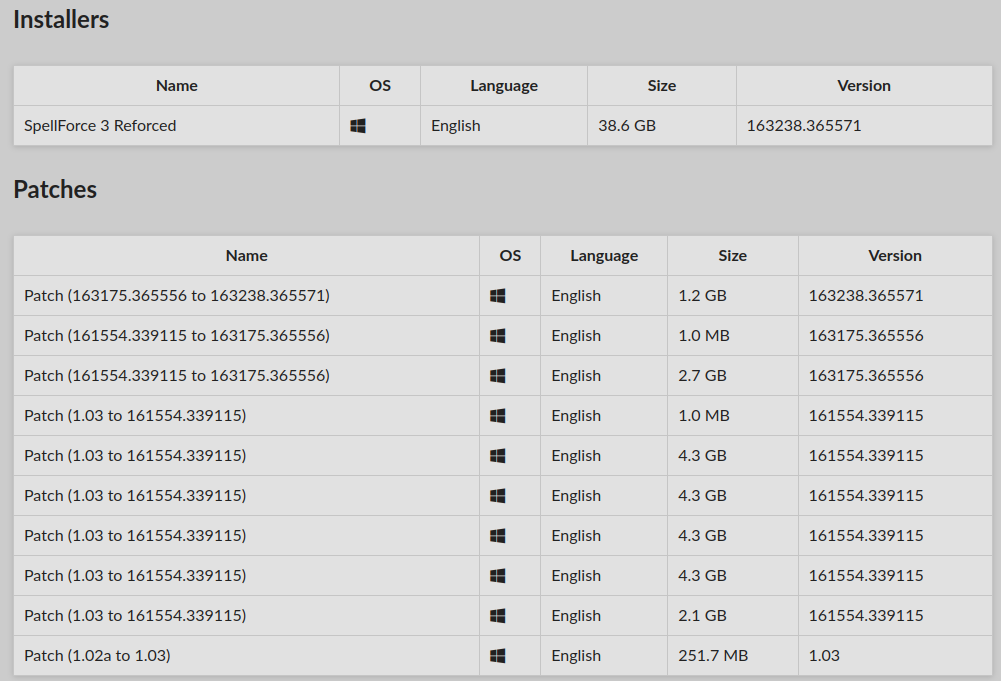Click 1.0 MB size for version 163175.365556
The width and height of the screenshot is (1001, 681).
(704, 336)
